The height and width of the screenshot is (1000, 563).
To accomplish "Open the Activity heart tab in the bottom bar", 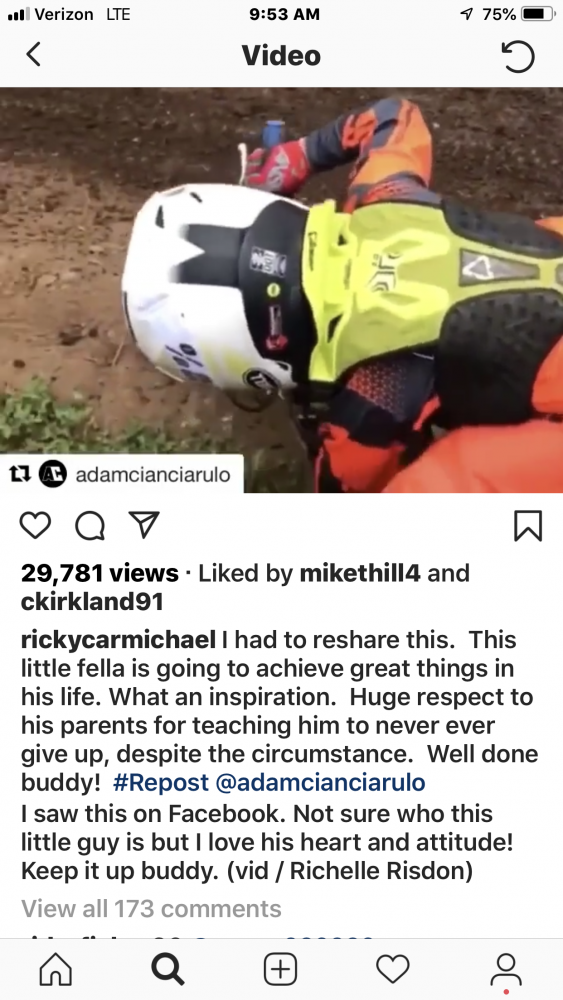I will pos(392,969).
